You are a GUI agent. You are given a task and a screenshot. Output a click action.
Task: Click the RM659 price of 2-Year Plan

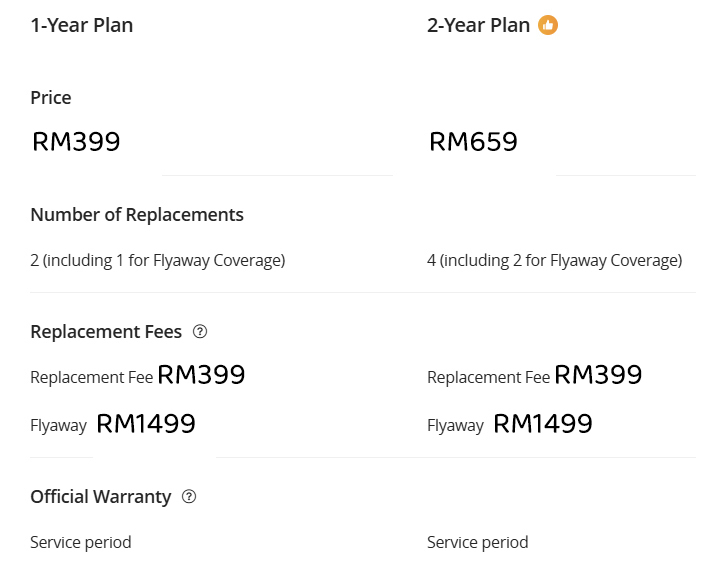tap(473, 141)
